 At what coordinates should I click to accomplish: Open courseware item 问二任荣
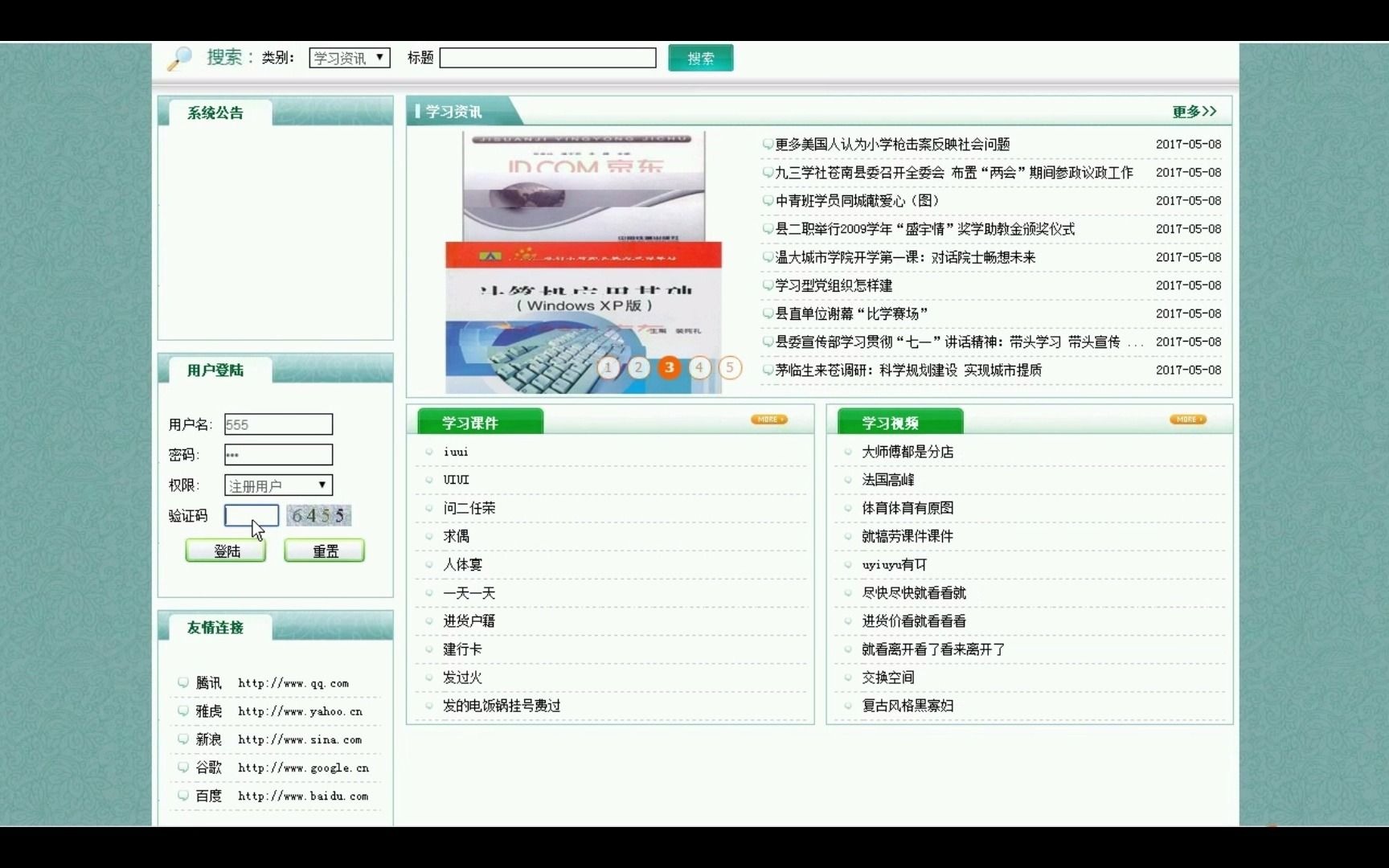469,508
